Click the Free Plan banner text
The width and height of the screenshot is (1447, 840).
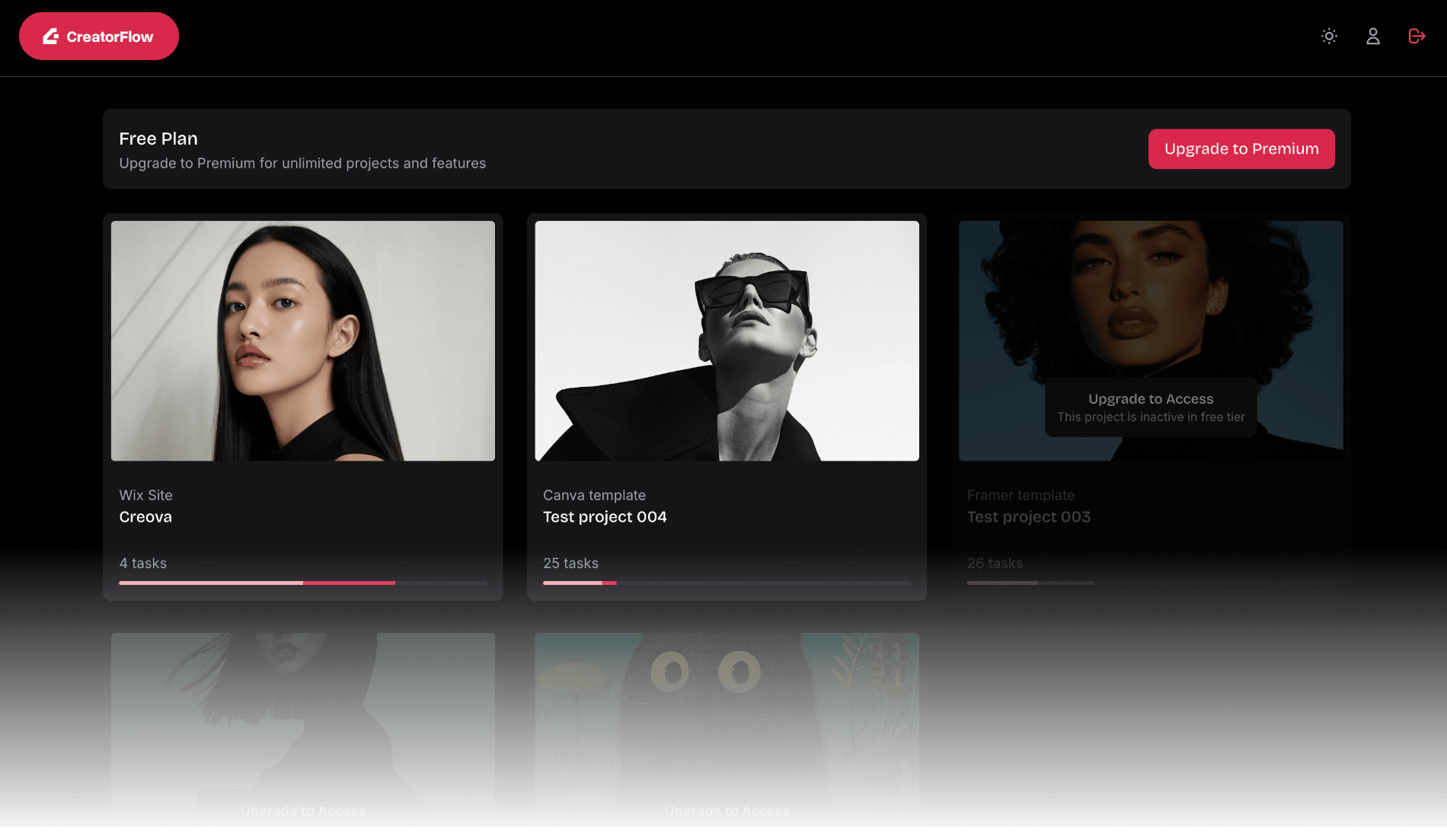(158, 139)
